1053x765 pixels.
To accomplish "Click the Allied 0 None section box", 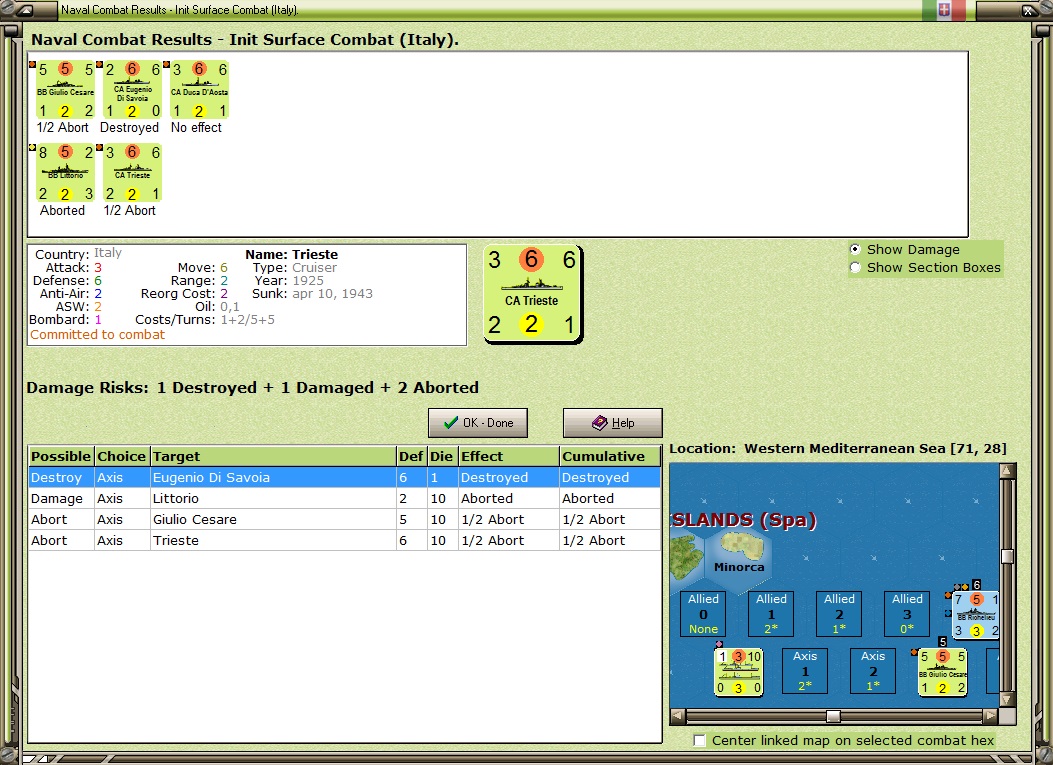I will (703, 614).
